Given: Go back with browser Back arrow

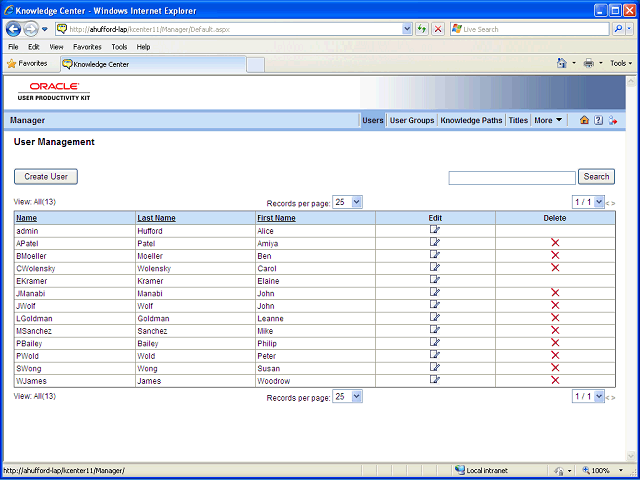Looking at the screenshot, I should 13,29.
